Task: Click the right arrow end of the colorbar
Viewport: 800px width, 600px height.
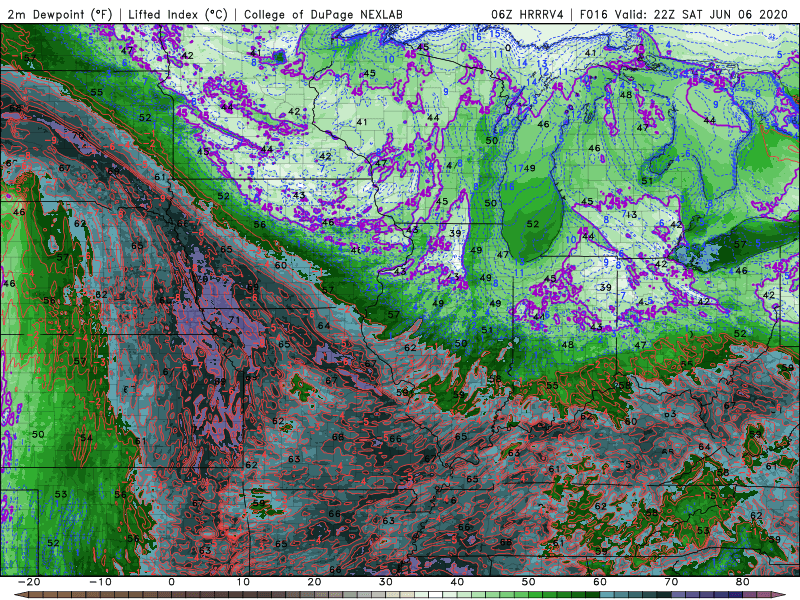Action: pyautogui.click(x=780, y=595)
